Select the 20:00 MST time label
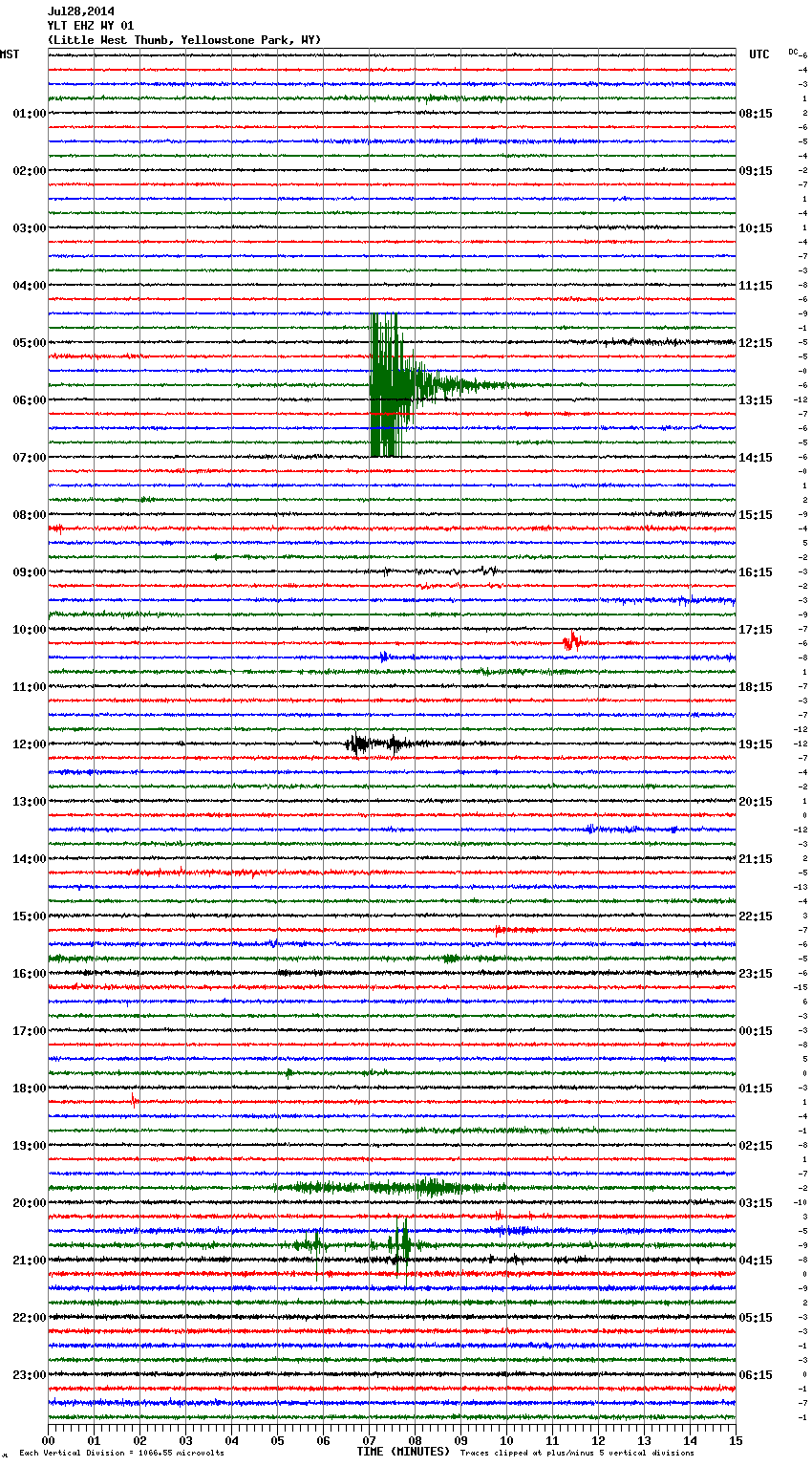The width and height of the screenshot is (812, 1466). [x=30, y=1203]
